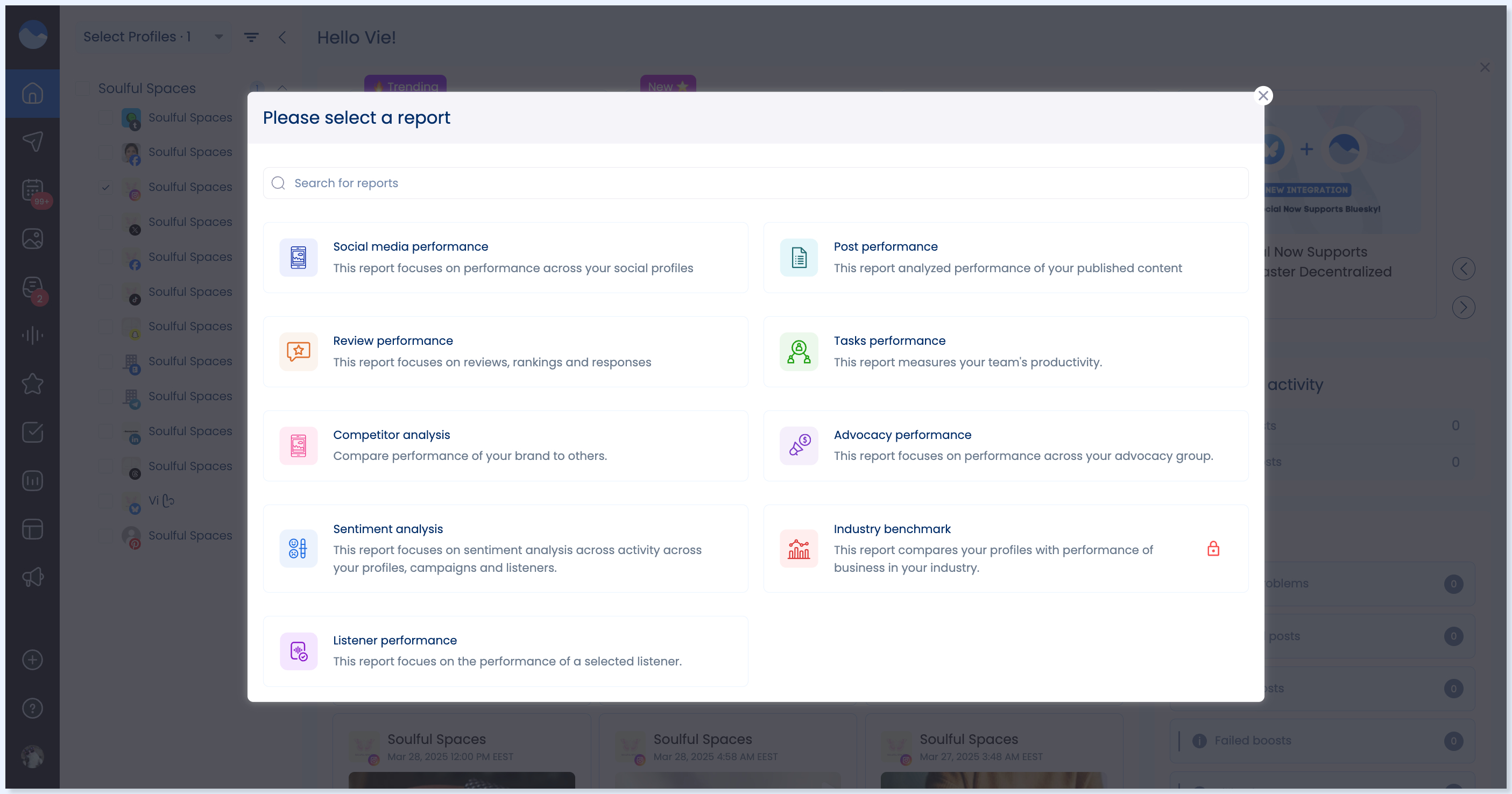Check the Pinterest Soulful Spaces profile checkbox
The image size is (1512, 794).
[105, 536]
